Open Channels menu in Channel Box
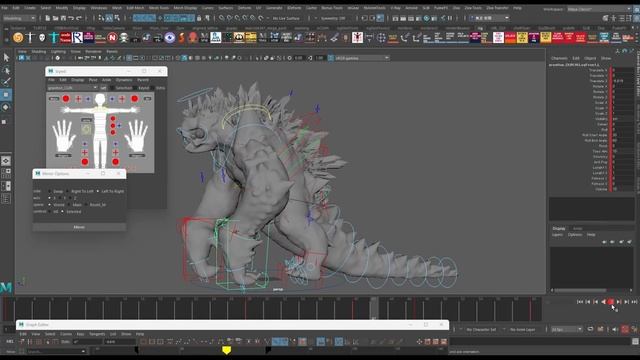The height and width of the screenshot is (360, 640). (x=559, y=58)
